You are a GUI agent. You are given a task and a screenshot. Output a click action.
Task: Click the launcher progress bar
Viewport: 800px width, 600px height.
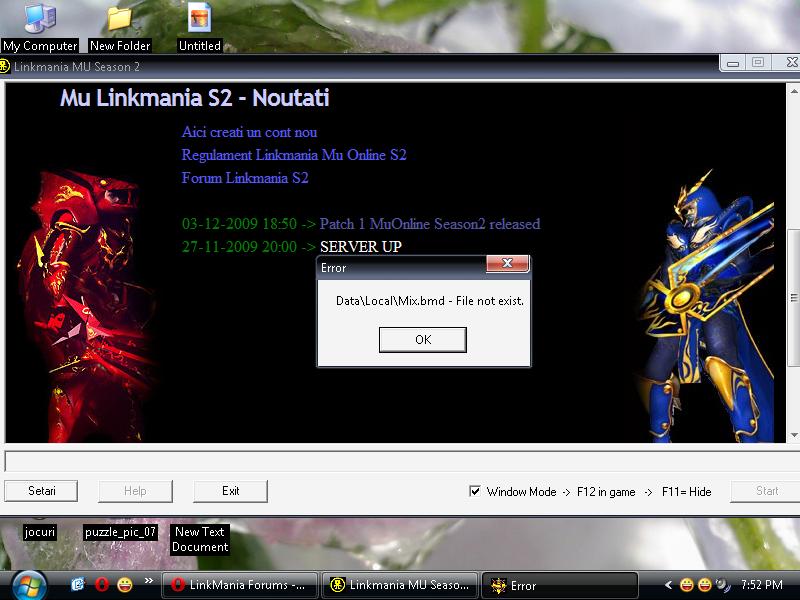[402, 461]
